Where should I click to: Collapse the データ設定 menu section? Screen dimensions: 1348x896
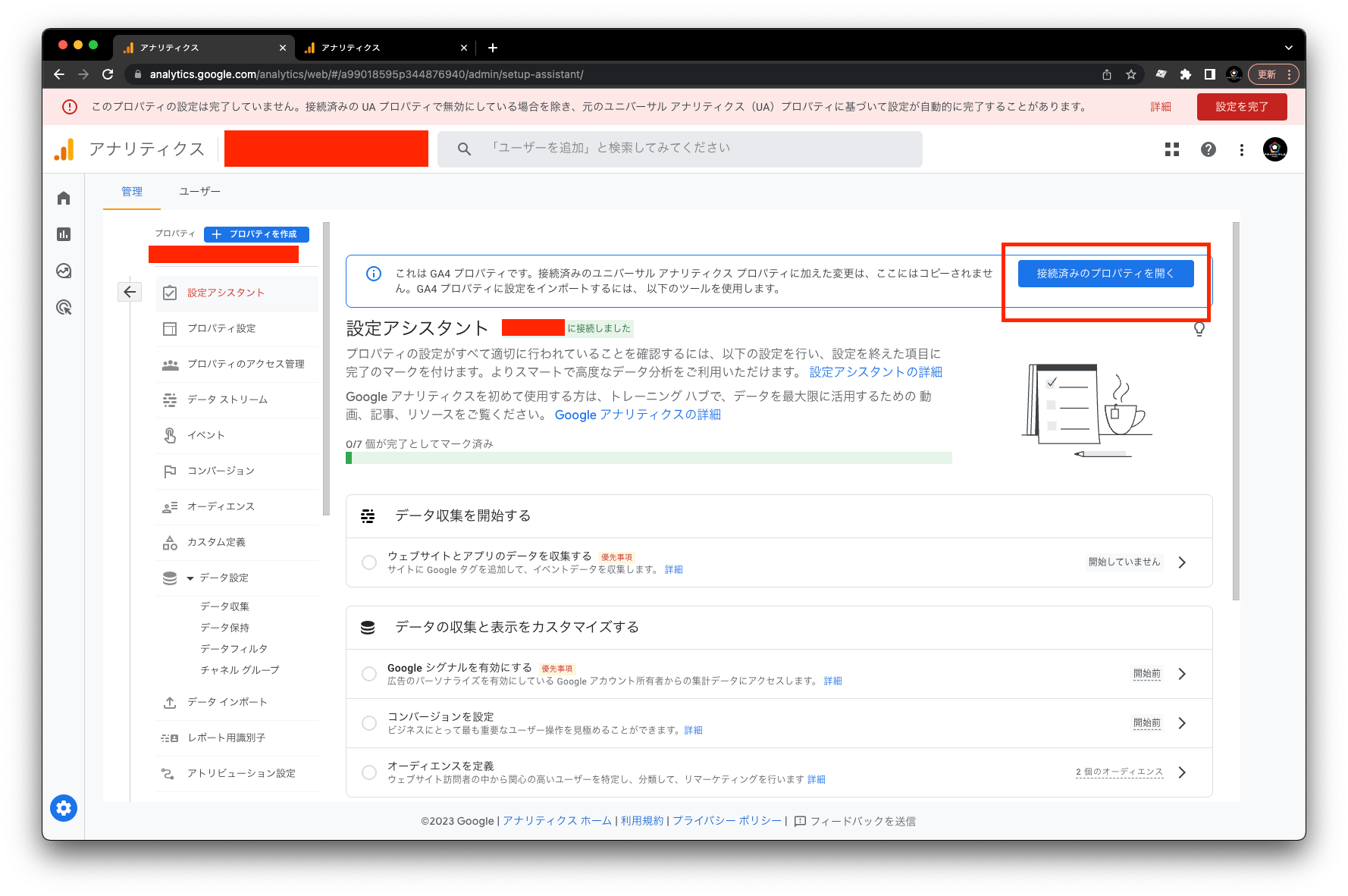click(x=190, y=578)
